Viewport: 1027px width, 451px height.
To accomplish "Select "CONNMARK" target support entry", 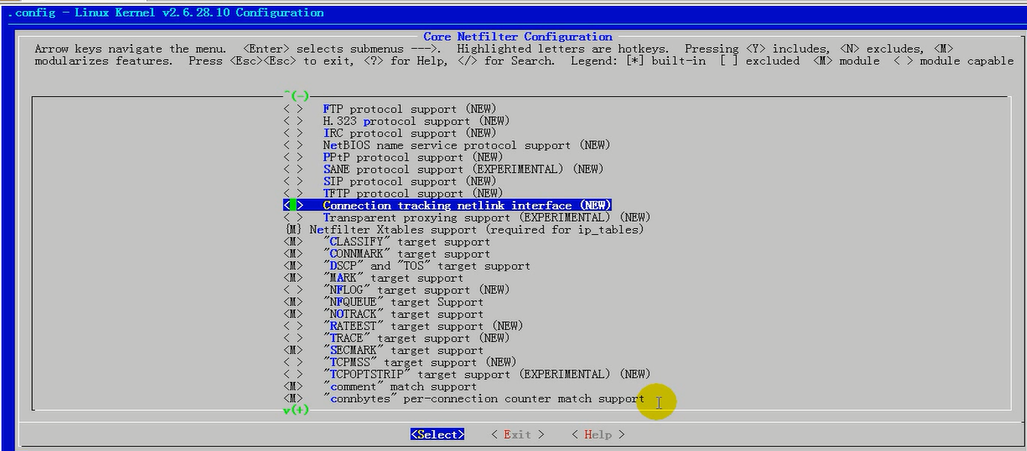I will coord(407,254).
